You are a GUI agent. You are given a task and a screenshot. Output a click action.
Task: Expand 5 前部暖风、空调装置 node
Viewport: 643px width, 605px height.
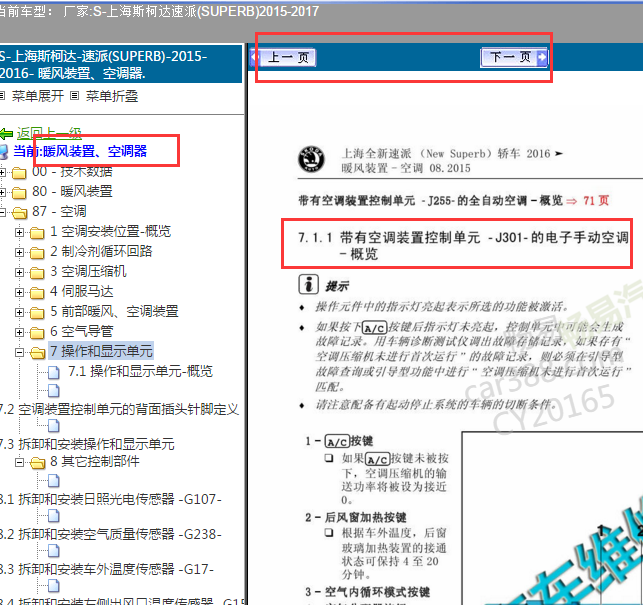pos(19,313)
